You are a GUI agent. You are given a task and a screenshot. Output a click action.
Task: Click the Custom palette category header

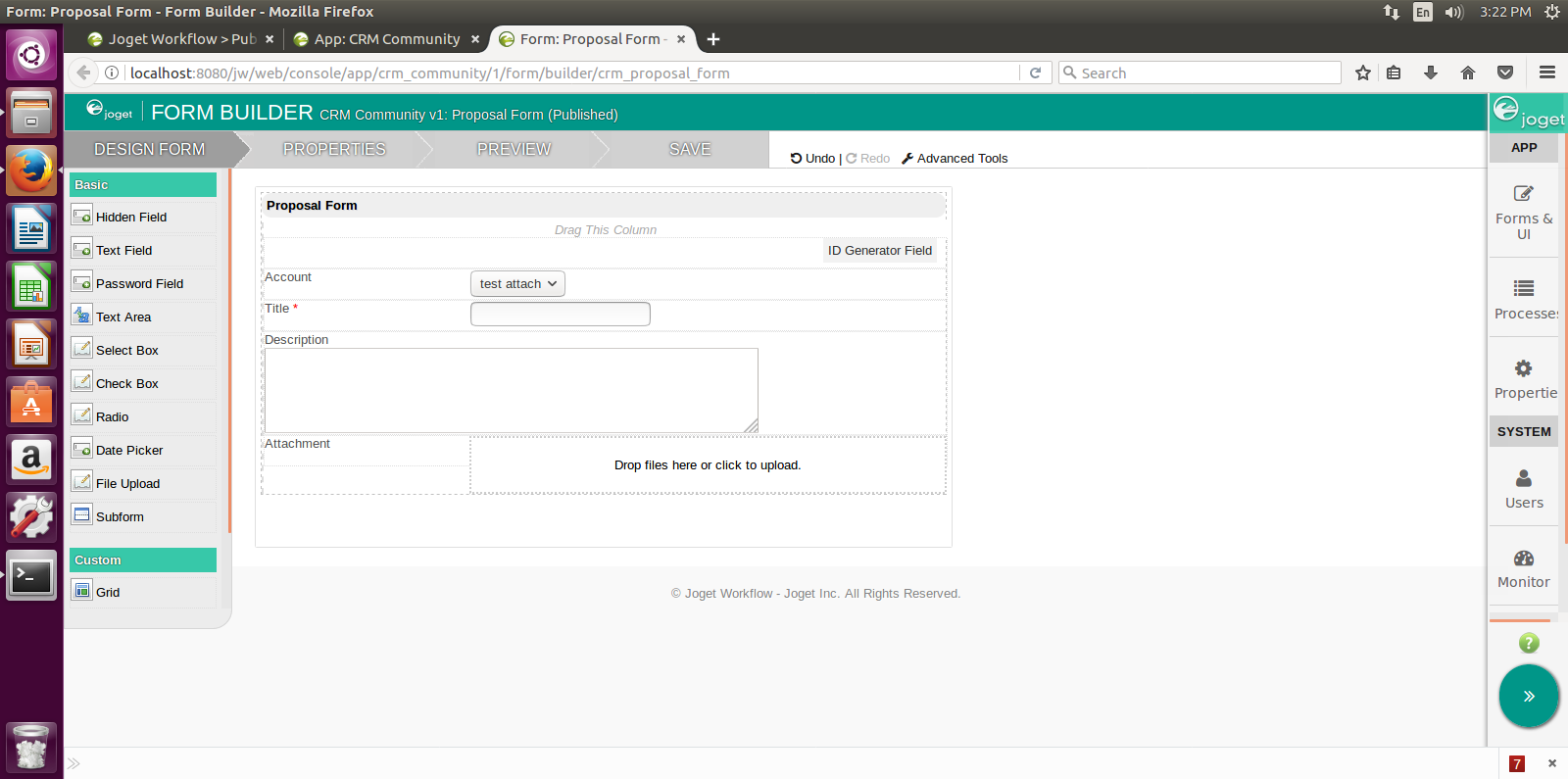(x=143, y=560)
